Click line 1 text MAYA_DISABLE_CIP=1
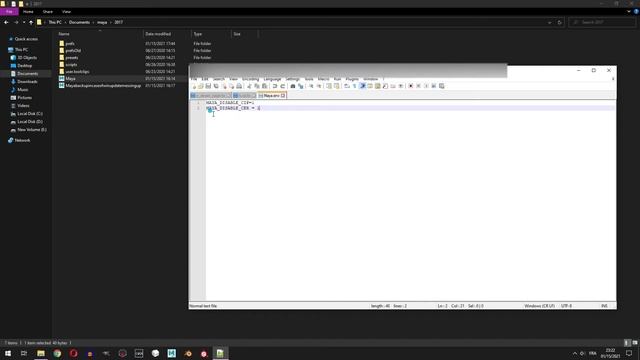 click(x=230, y=103)
